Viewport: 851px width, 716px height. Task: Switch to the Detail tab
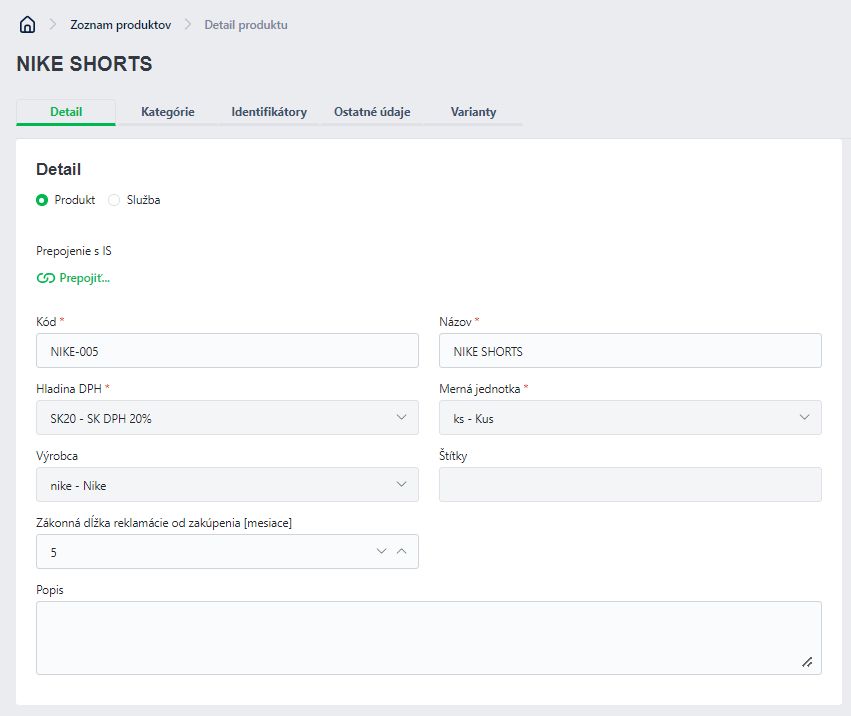click(x=66, y=112)
